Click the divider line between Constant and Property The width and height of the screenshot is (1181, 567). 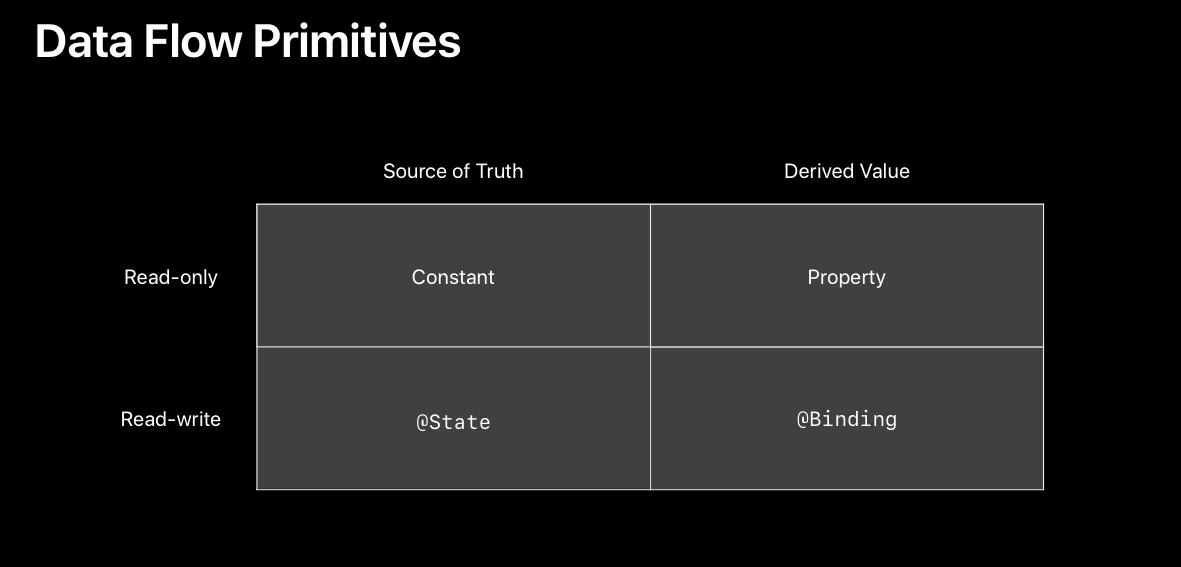pos(650,276)
